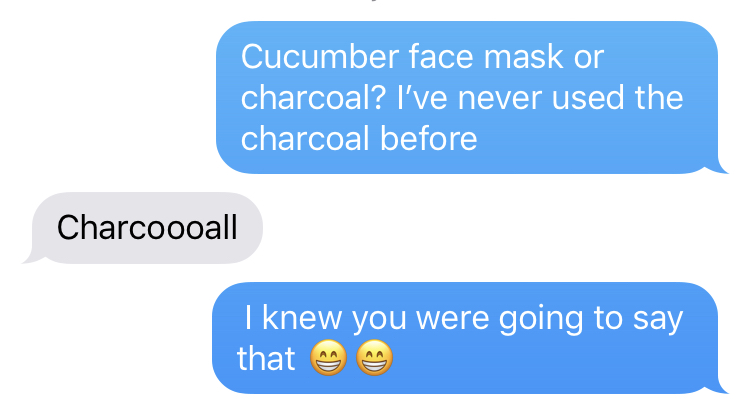Viewport: 750px width, 417px height.
Task: Click the word "Cucumber" in the first message
Action: (320, 57)
